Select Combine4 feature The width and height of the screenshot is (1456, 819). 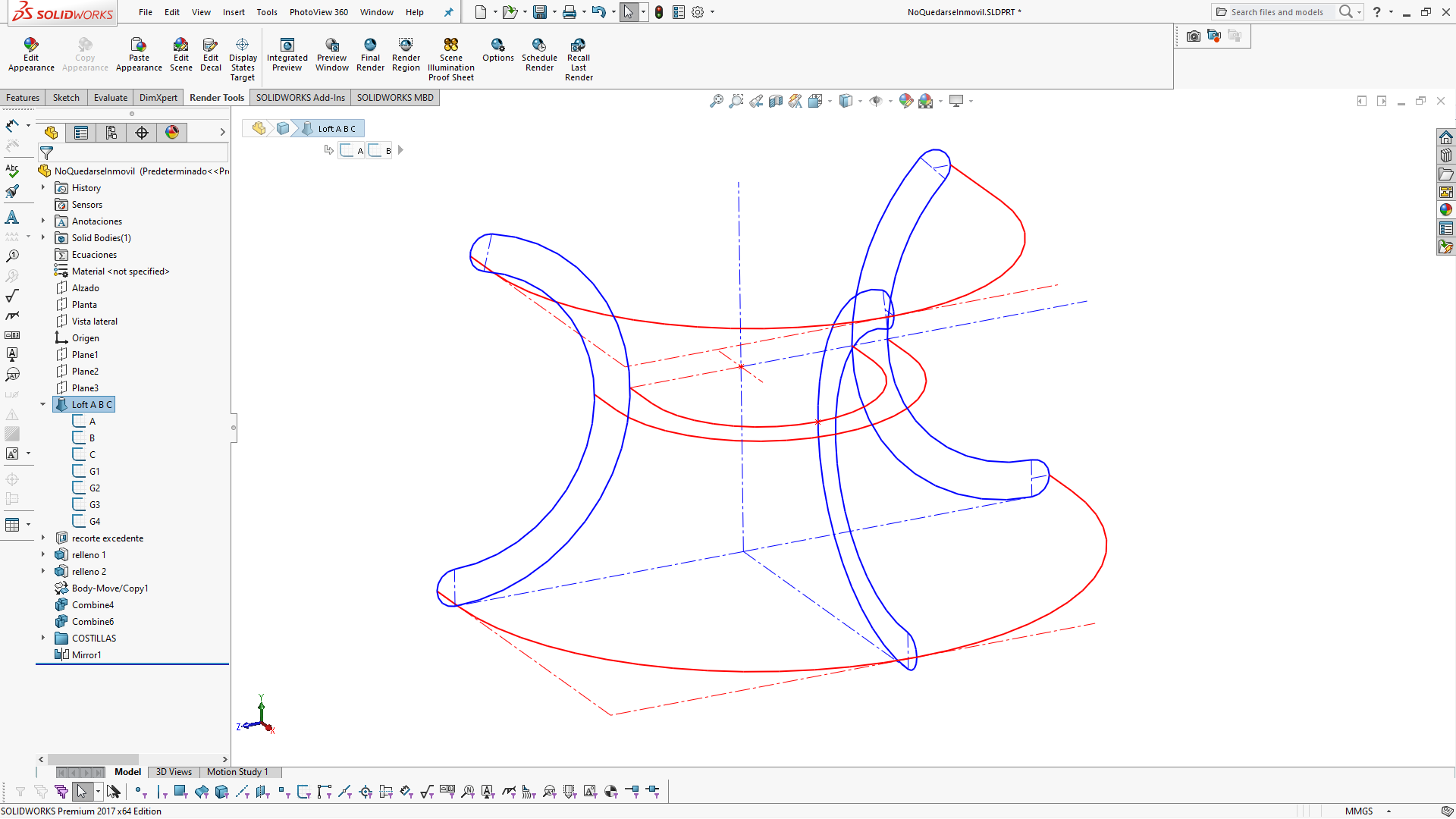(84, 604)
